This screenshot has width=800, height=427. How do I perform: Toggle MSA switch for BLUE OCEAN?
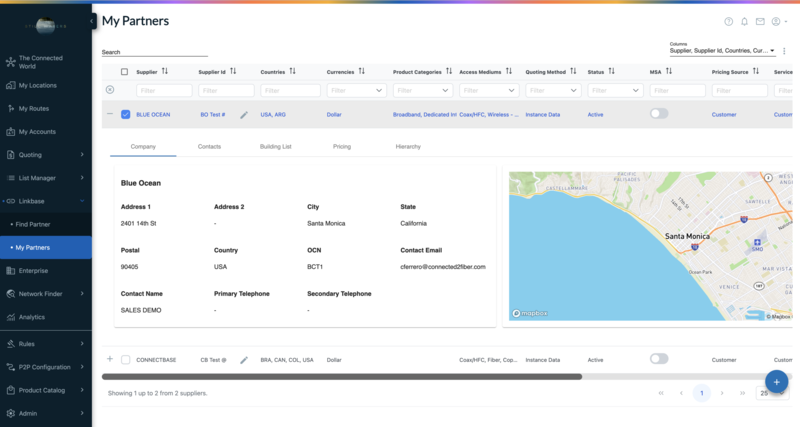(x=659, y=114)
